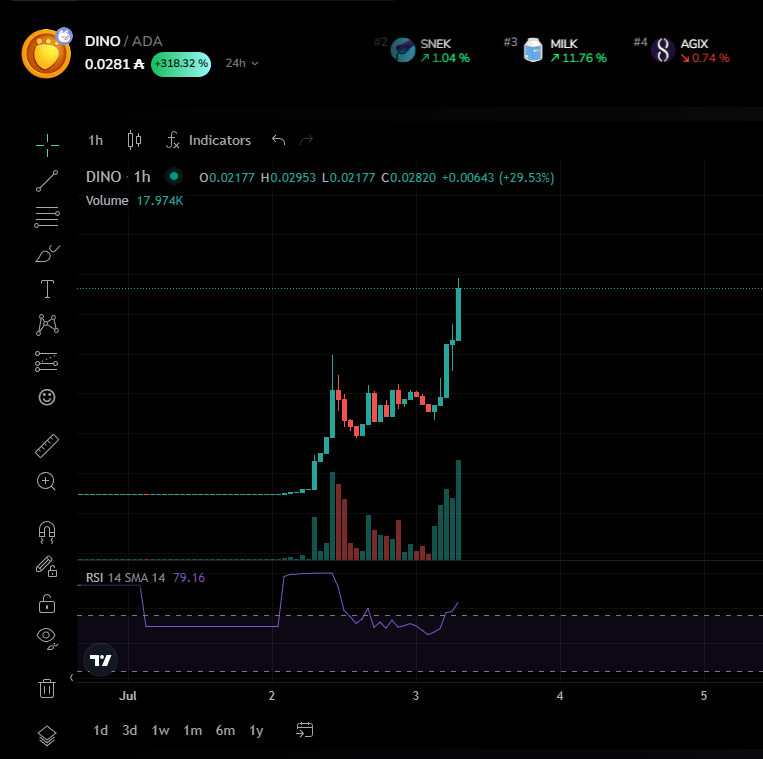Open the Fibonacci retracement tools
763x759 pixels.
[47, 217]
